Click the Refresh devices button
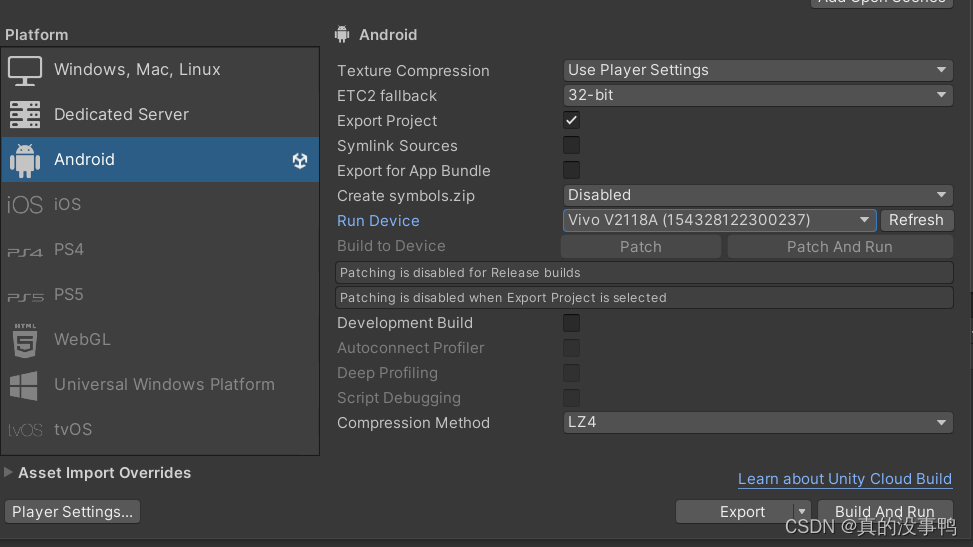 (x=916, y=220)
